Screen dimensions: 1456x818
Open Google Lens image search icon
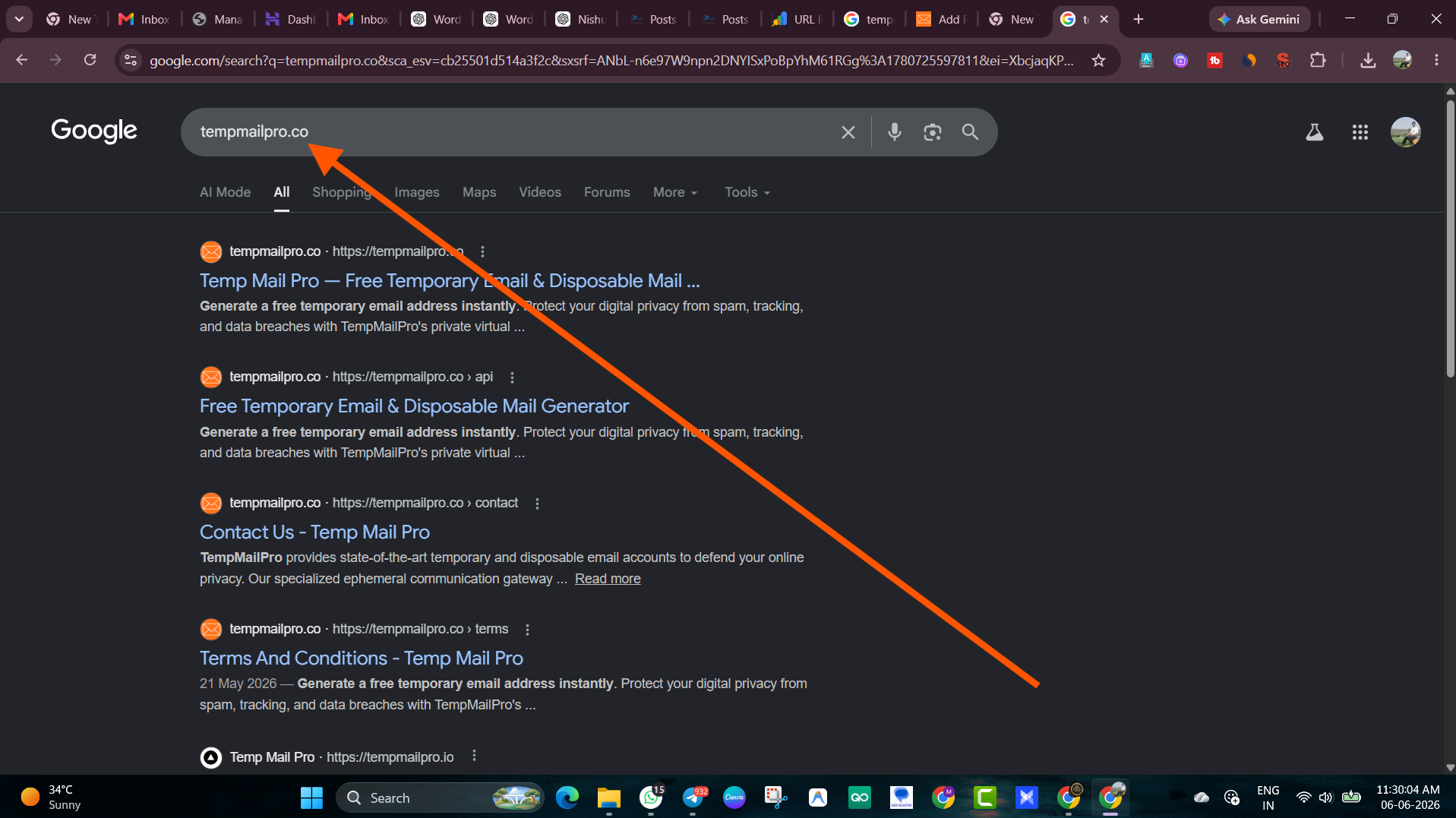(933, 132)
